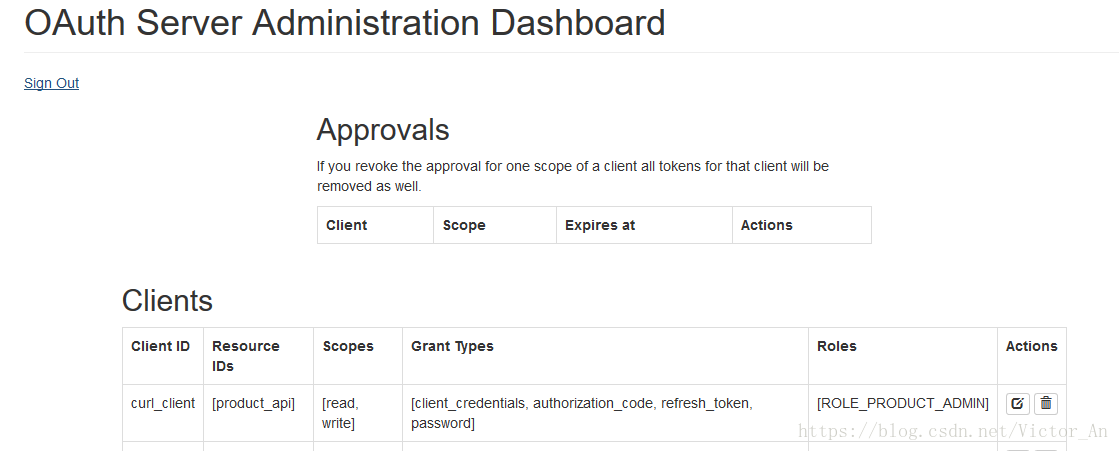The width and height of the screenshot is (1119, 451).
Task: Click the edit icon for curl_client
Action: (x=1018, y=404)
